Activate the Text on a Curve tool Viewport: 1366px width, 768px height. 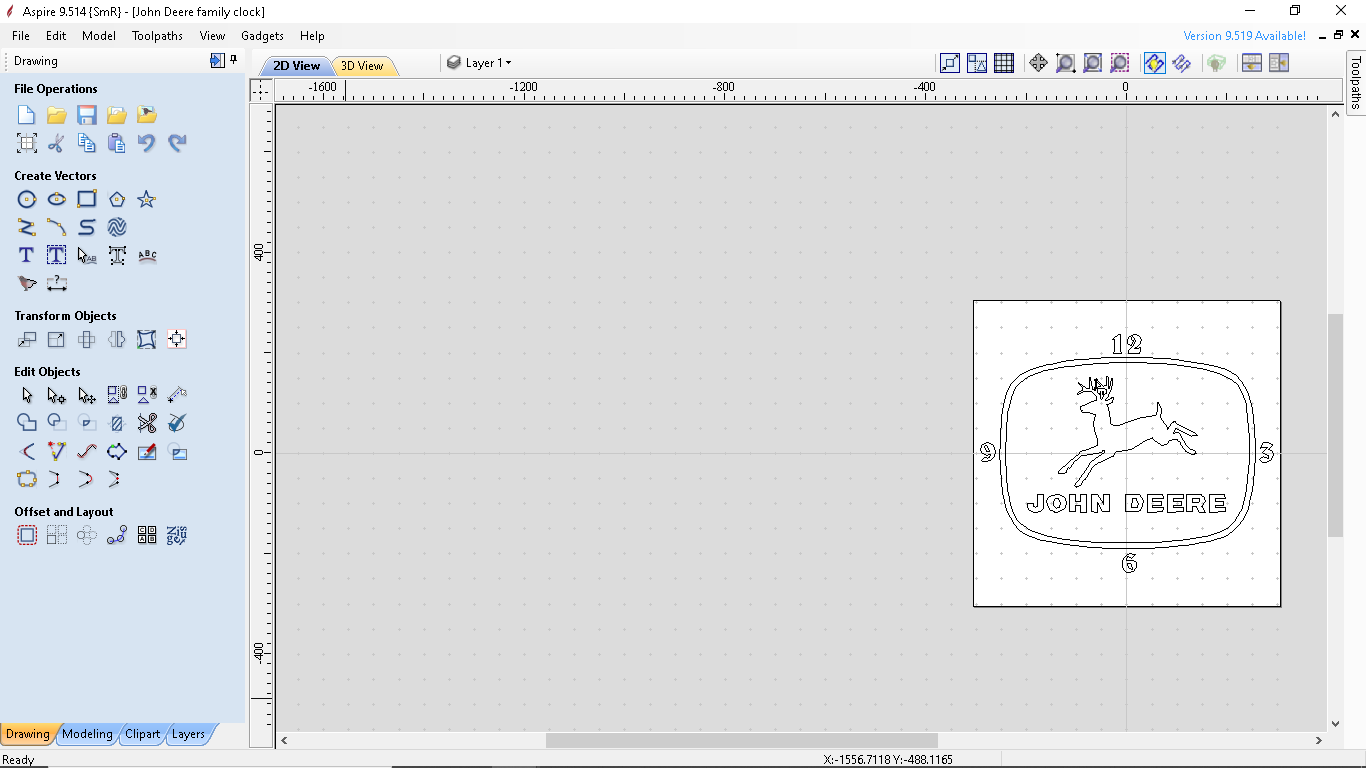click(147, 255)
